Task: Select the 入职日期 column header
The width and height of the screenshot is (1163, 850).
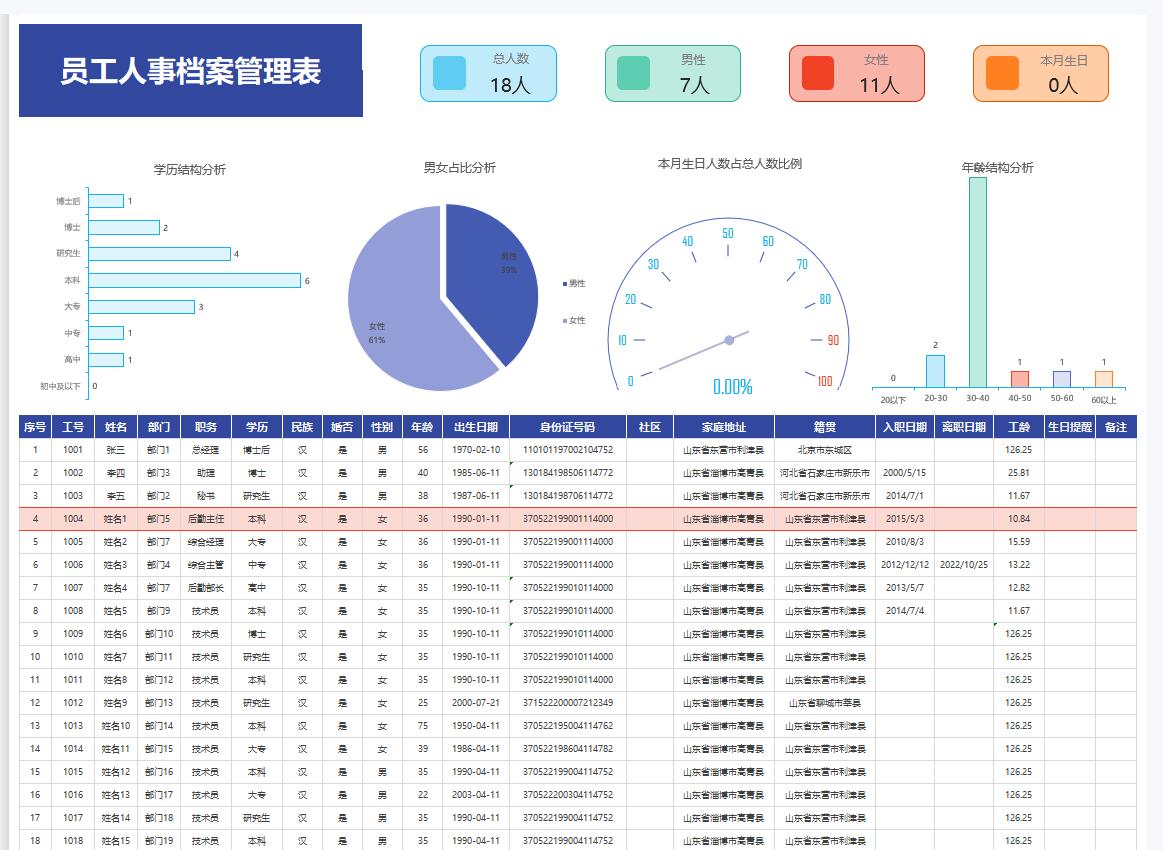Action: click(904, 427)
